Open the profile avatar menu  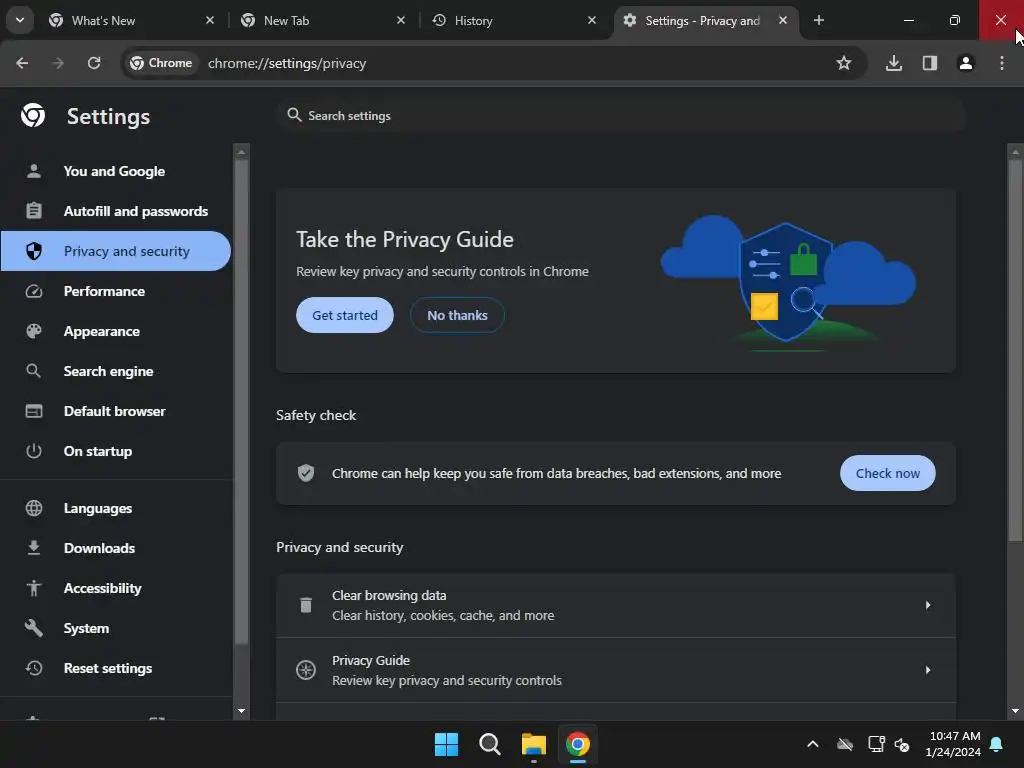click(965, 63)
